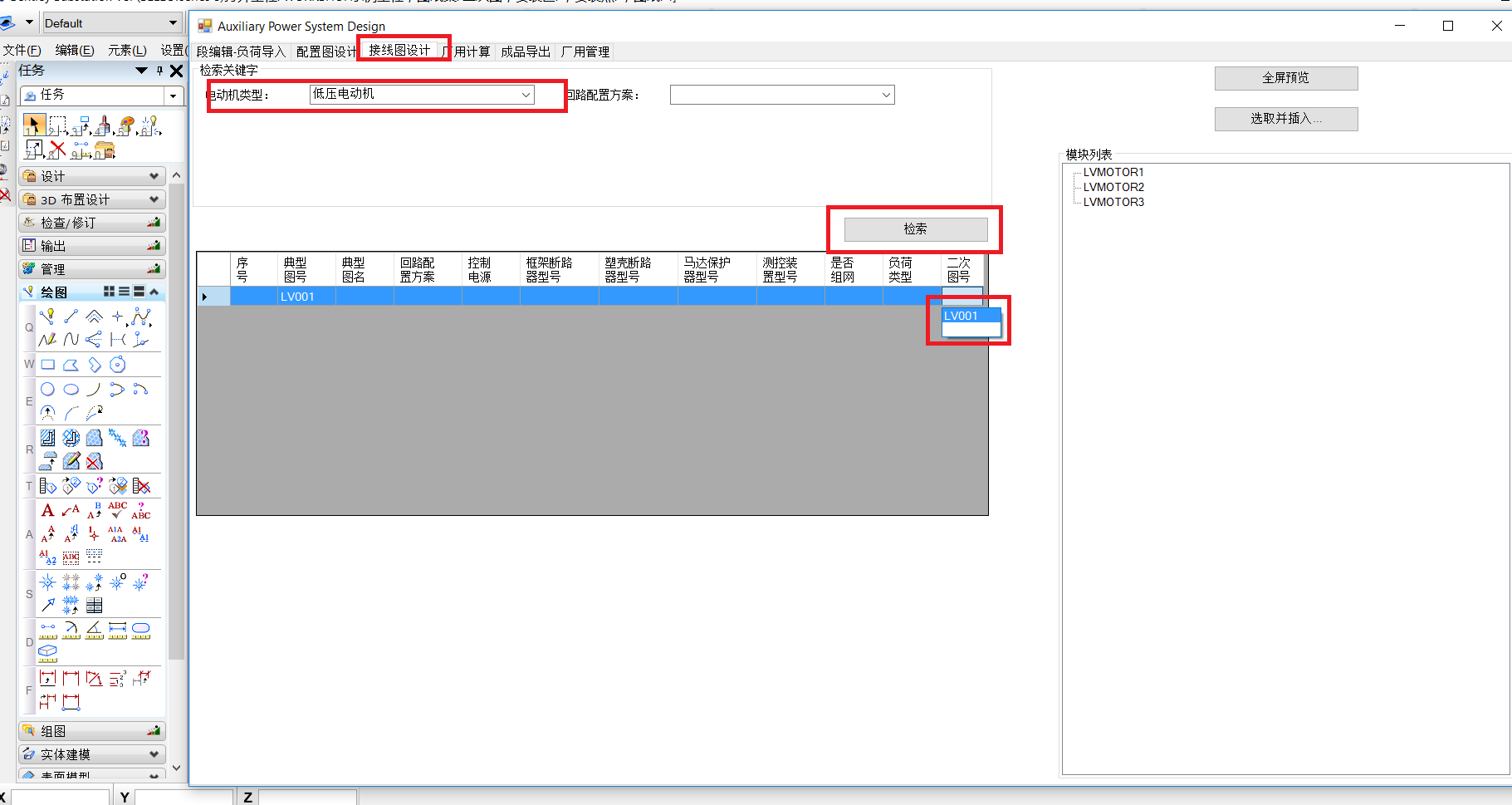Choose the Measure Area tool

(140, 631)
